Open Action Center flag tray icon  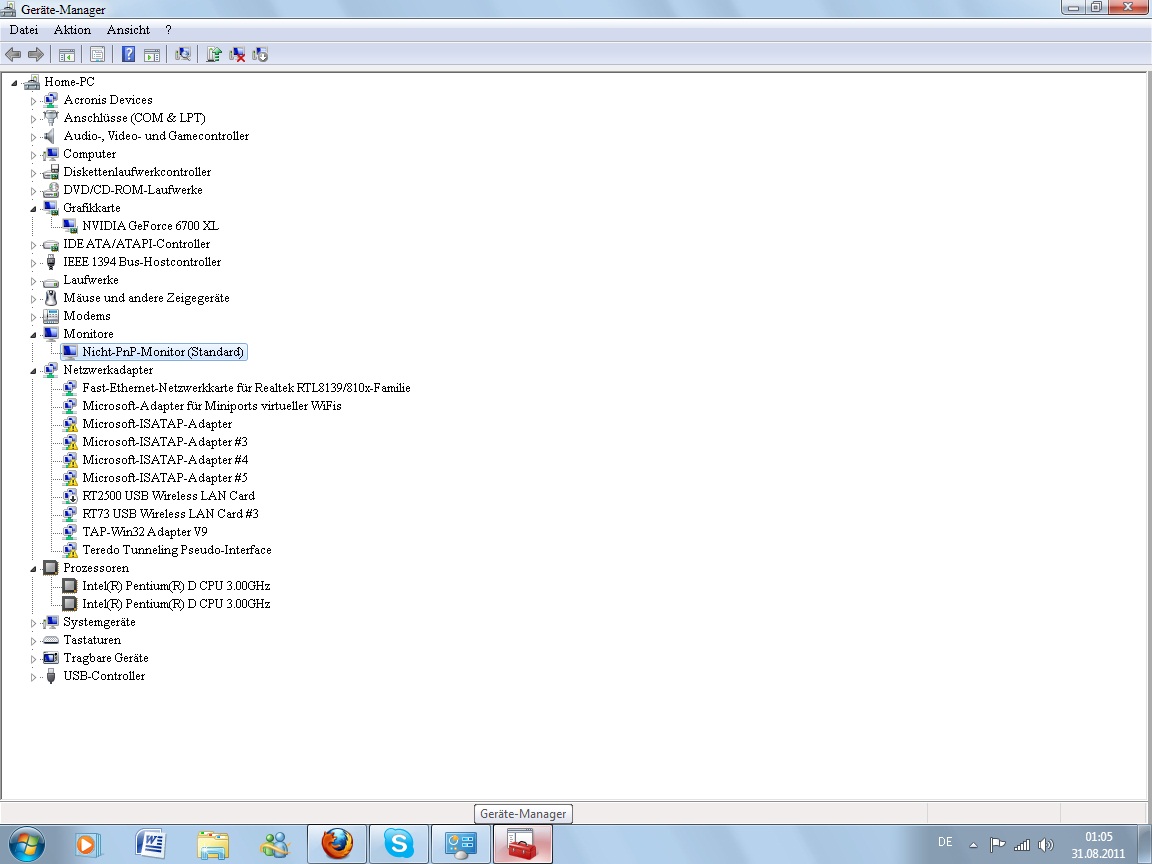click(x=997, y=845)
